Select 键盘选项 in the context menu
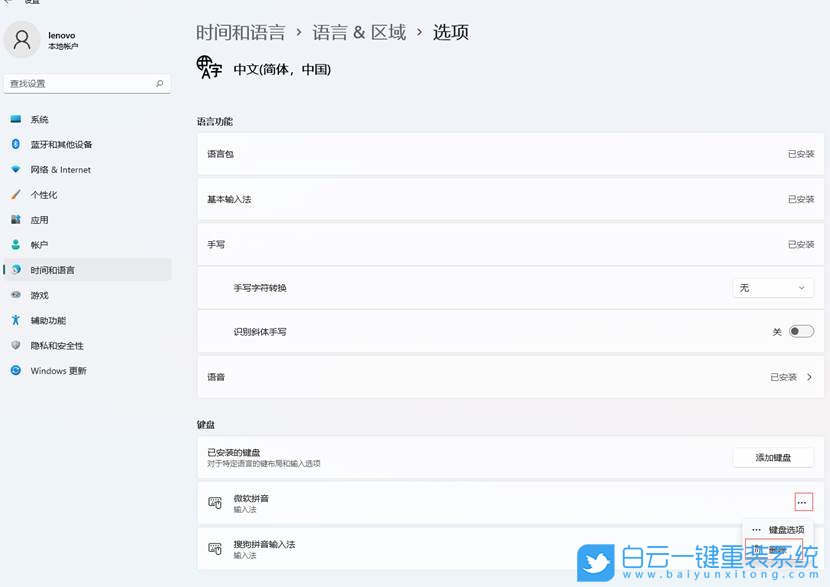Viewport: 830px width, 587px height. [x=785, y=529]
